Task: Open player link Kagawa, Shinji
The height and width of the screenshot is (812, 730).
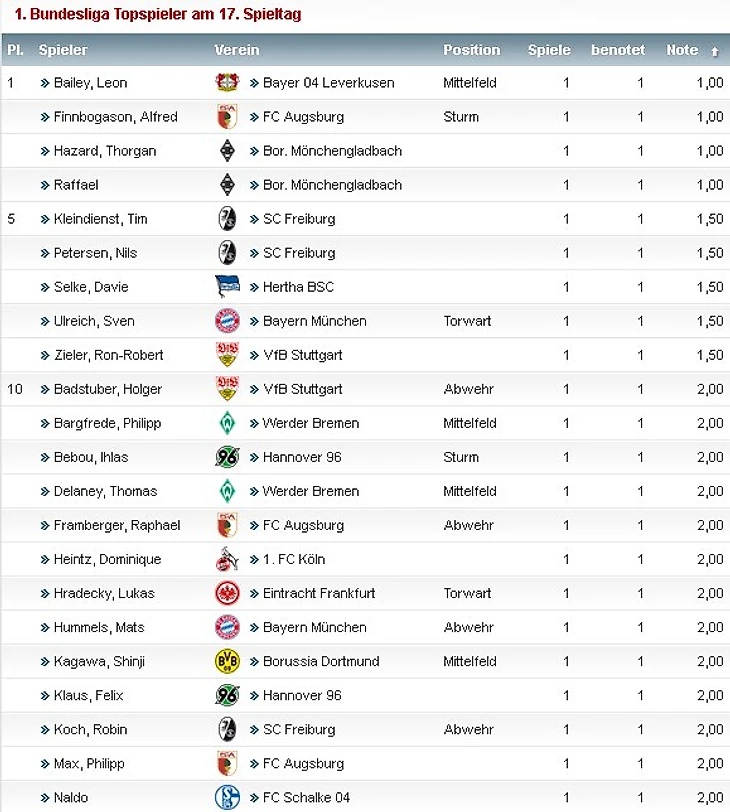Action: [x=99, y=662]
